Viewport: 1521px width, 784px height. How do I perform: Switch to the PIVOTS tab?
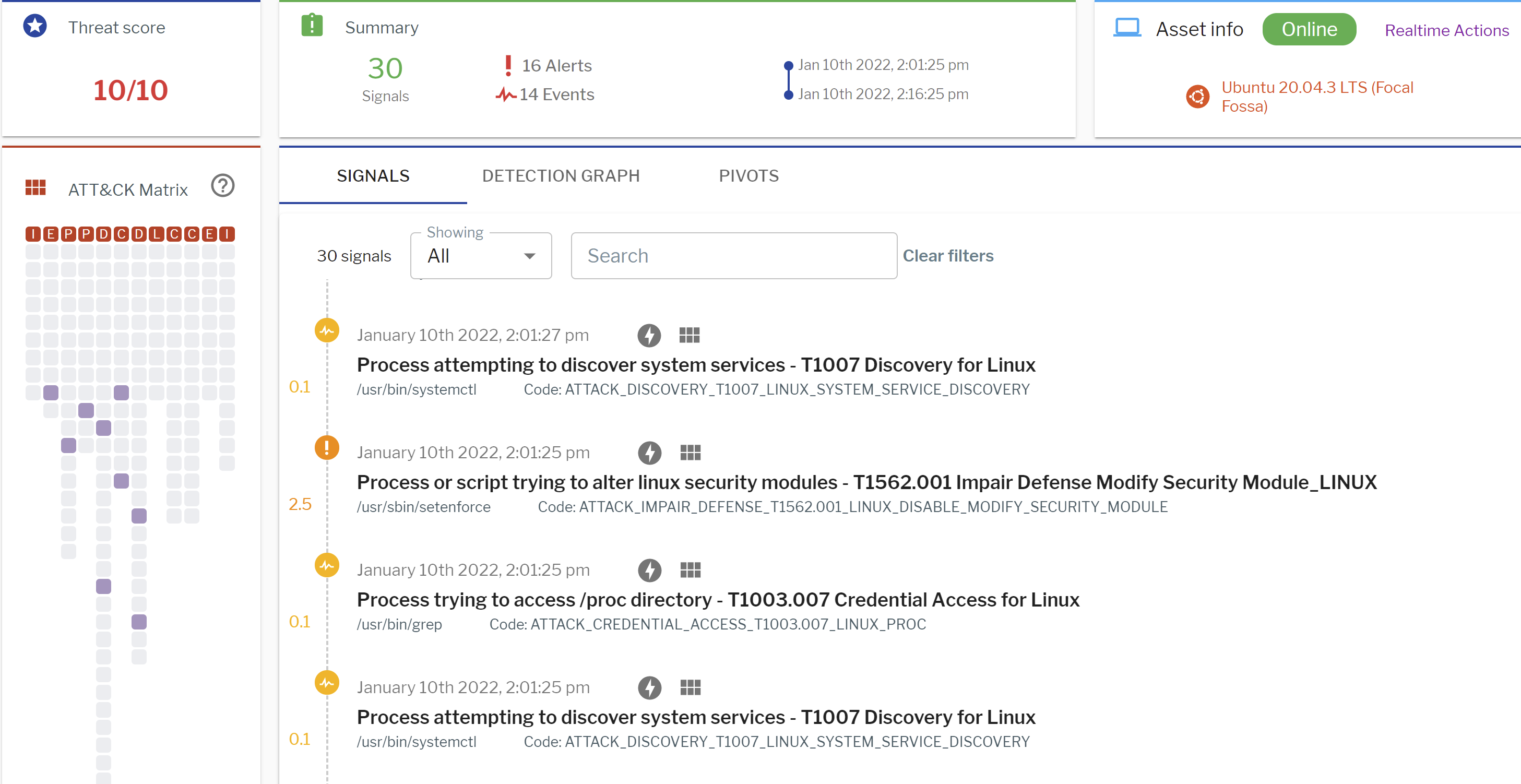(748, 176)
